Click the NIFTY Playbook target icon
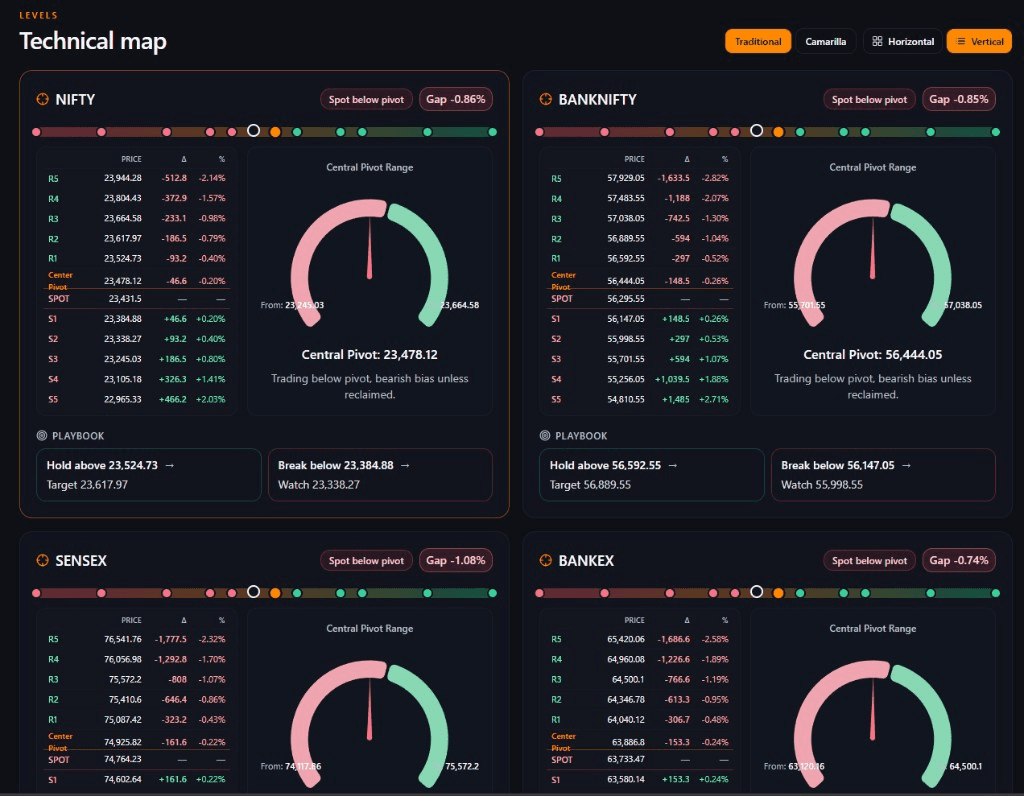 point(42,436)
